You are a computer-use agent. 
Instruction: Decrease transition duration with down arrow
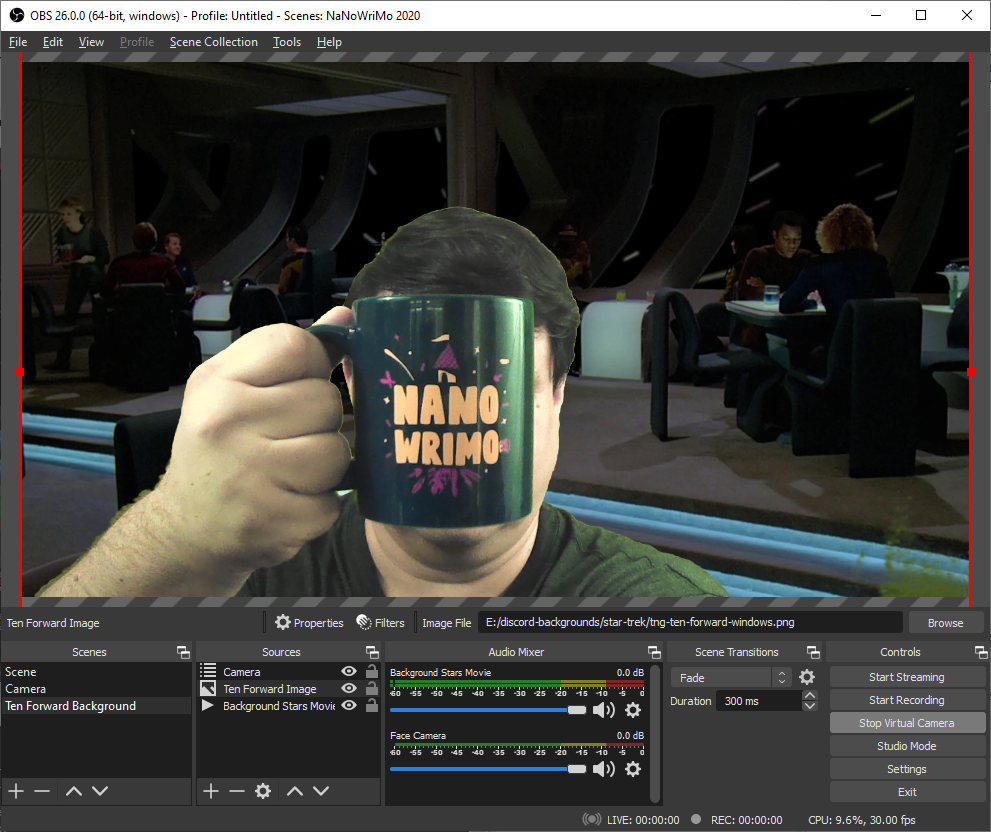[x=810, y=706]
